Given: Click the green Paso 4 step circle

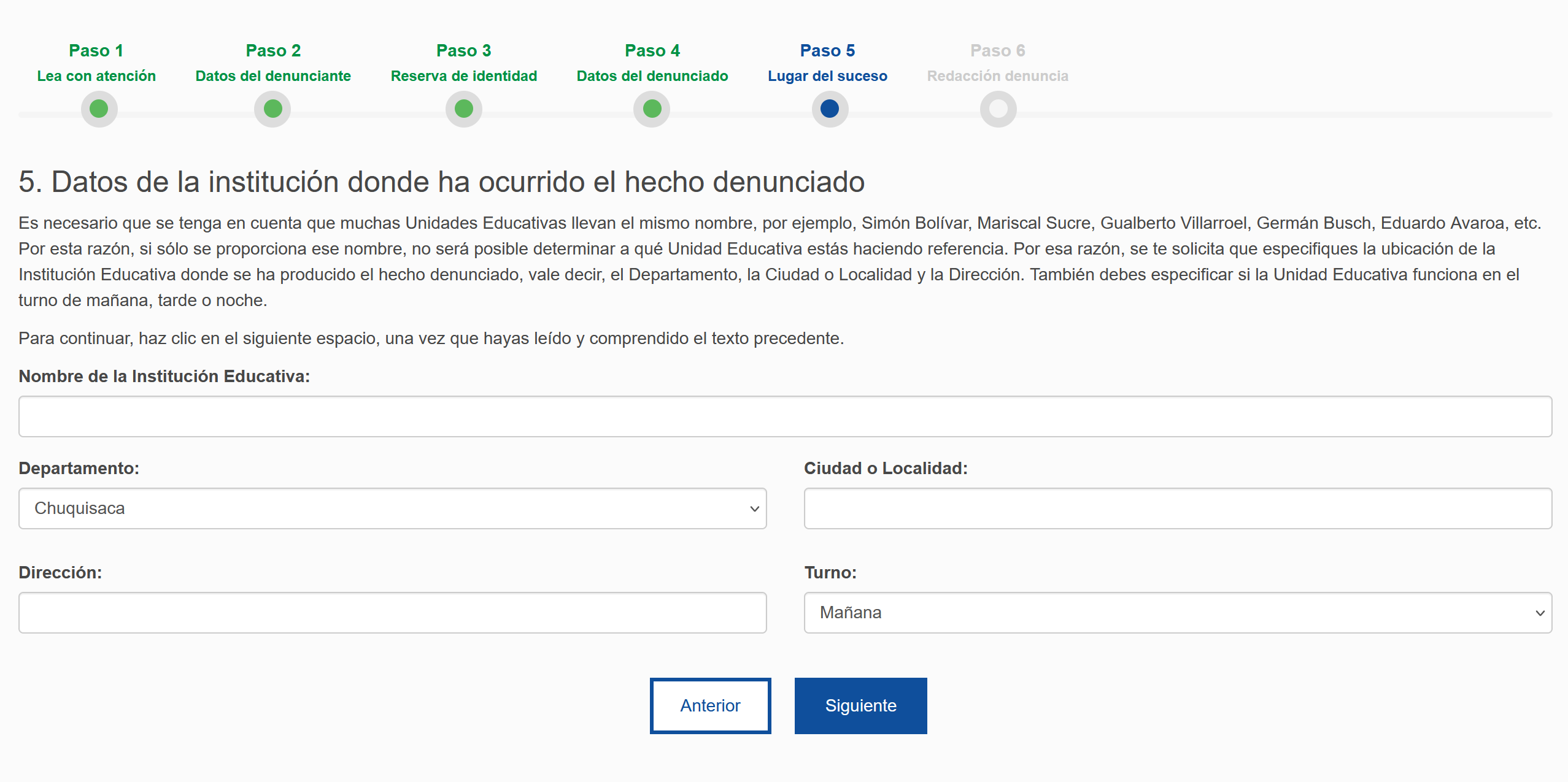Looking at the screenshot, I should click(x=652, y=109).
